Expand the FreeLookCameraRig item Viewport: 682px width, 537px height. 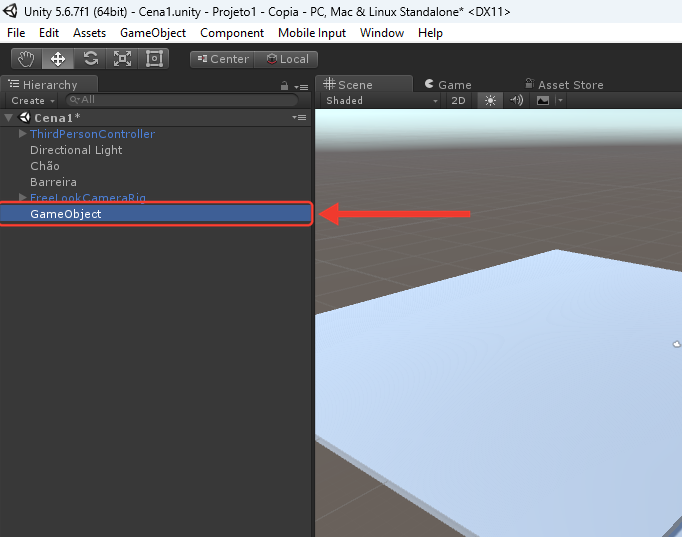[x=23, y=197]
